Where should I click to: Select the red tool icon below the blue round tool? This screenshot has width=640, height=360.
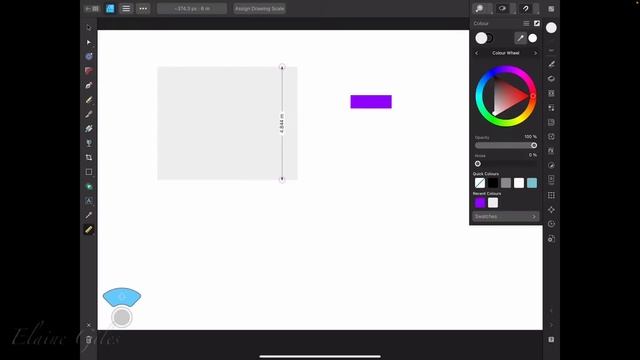click(89, 71)
